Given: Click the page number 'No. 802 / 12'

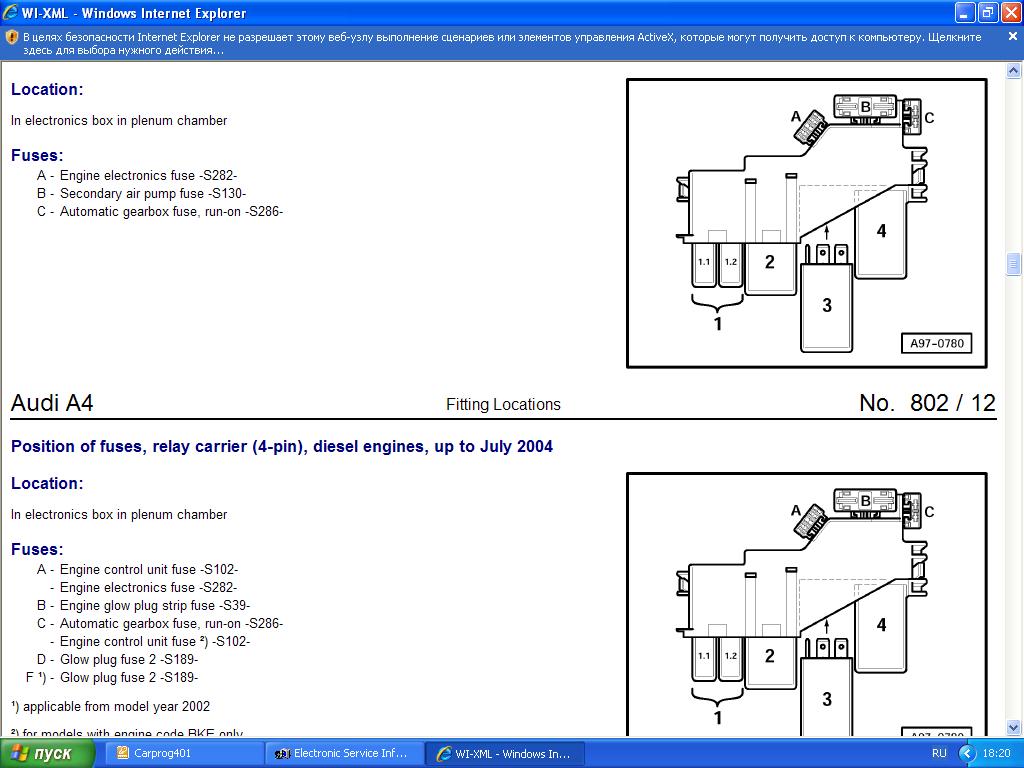Looking at the screenshot, I should point(927,403).
